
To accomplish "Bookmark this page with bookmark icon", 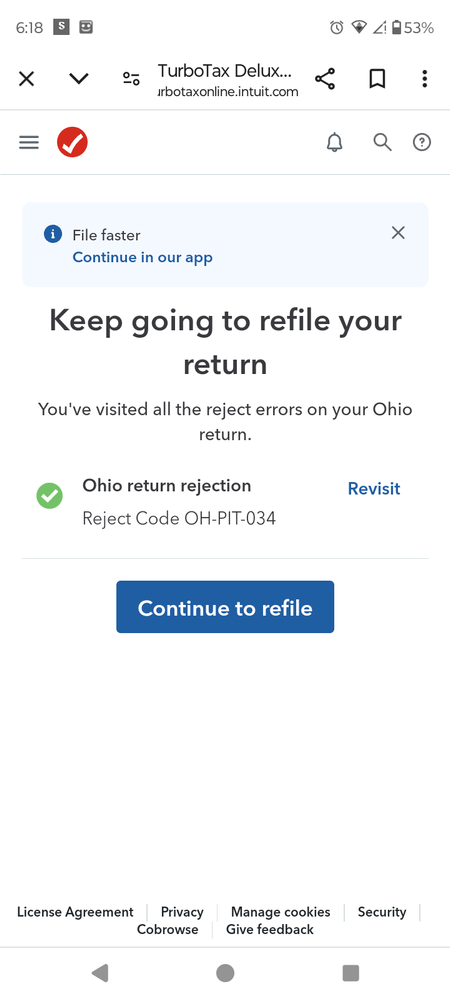I will tap(377, 79).
